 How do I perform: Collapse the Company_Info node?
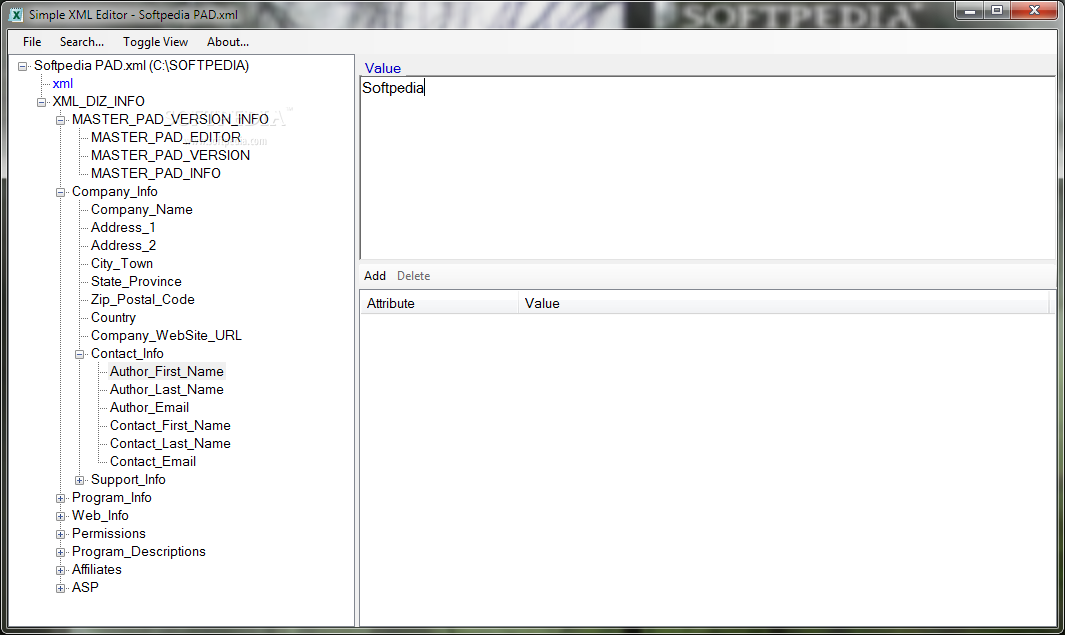[60, 192]
